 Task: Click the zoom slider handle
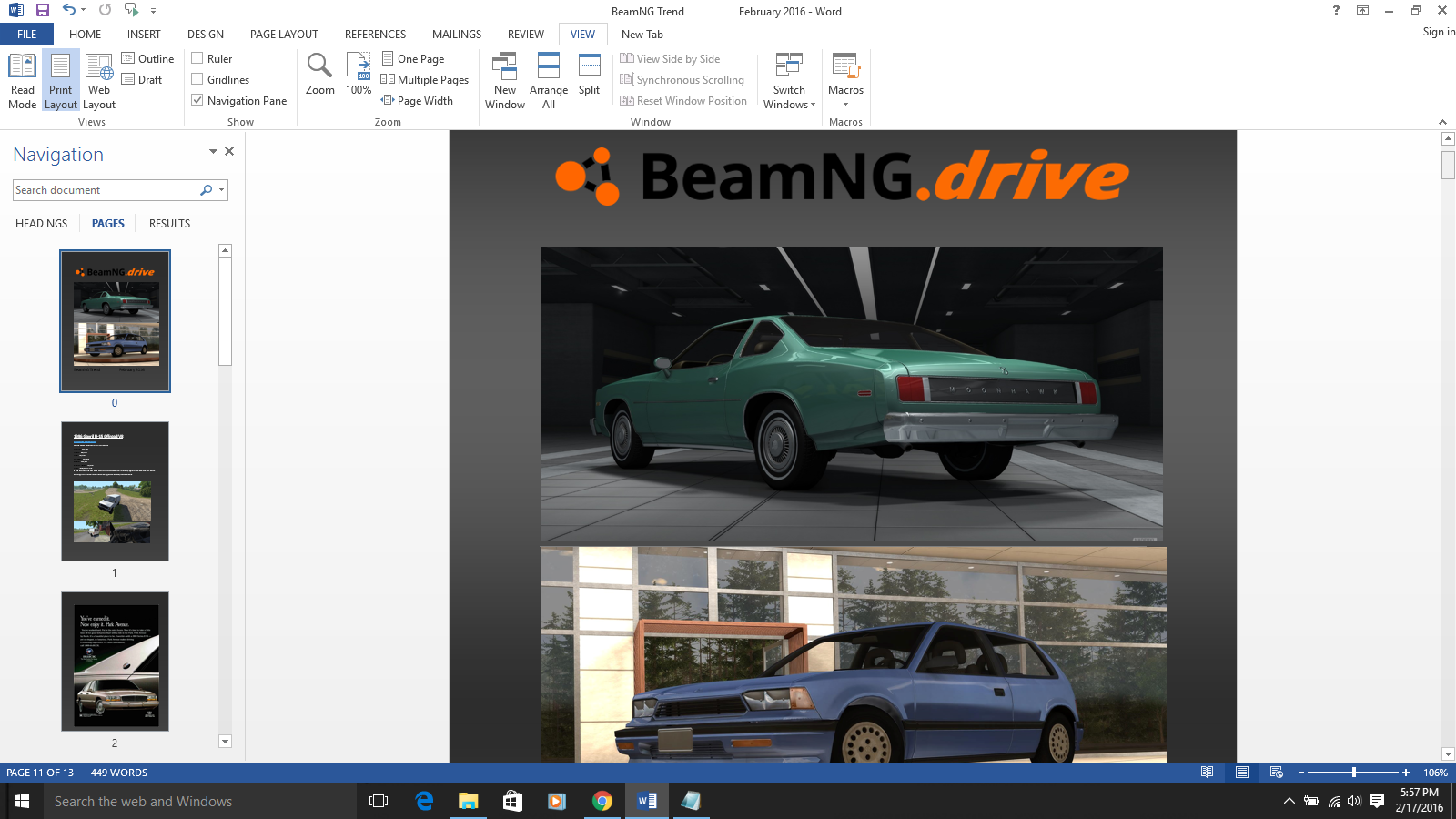point(1354,773)
